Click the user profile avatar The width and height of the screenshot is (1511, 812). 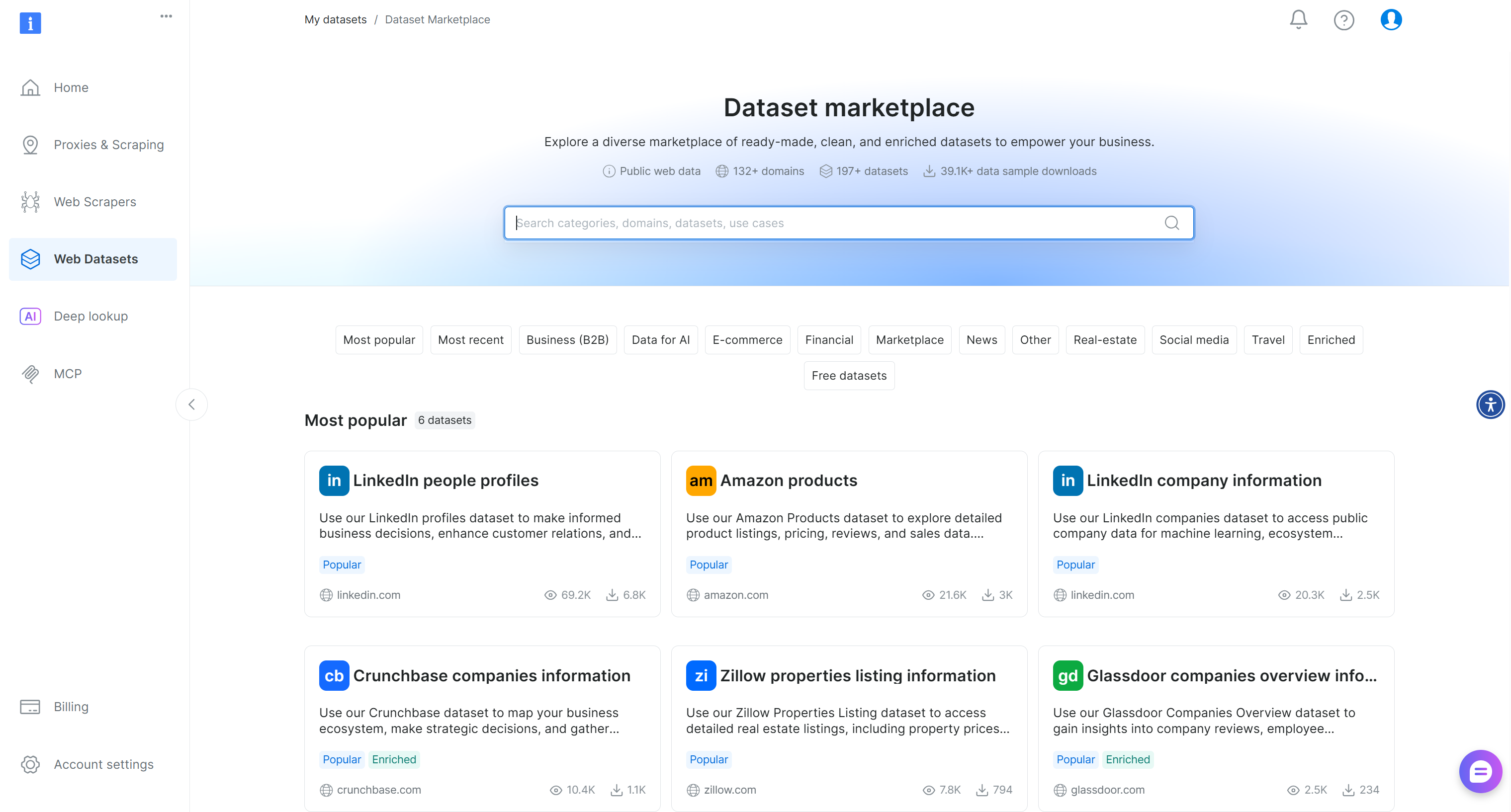coord(1391,19)
